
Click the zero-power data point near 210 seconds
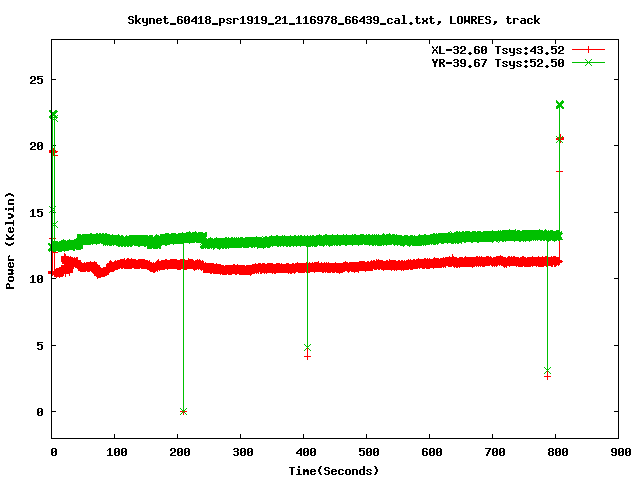pos(183,411)
